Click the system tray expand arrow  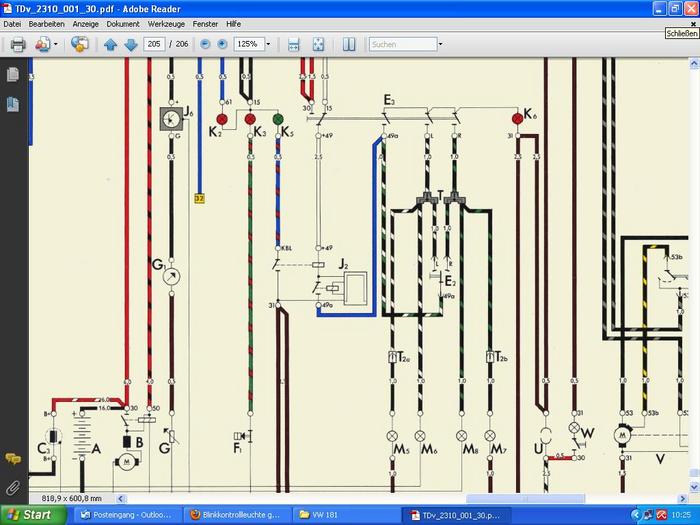(637, 515)
